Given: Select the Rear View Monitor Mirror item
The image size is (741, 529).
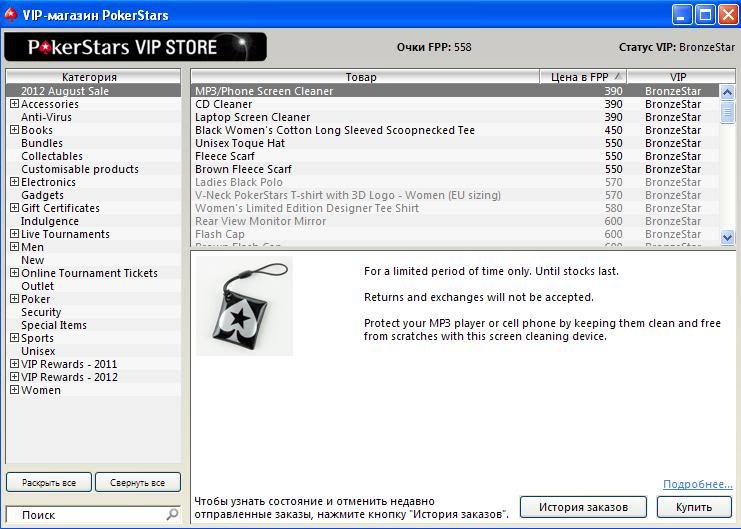Looking at the screenshot, I should click(x=455, y=221).
